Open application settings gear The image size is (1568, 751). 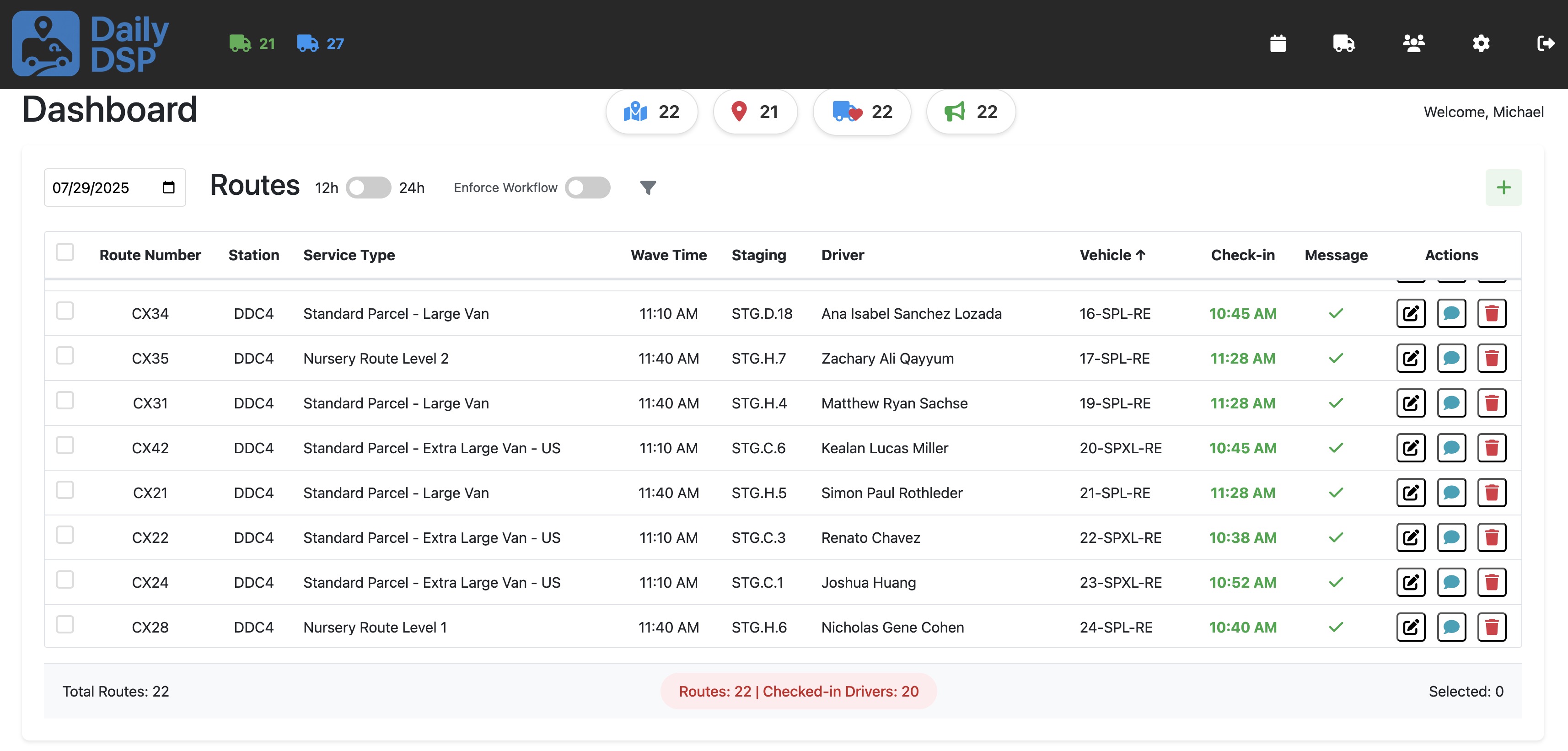tap(1481, 43)
